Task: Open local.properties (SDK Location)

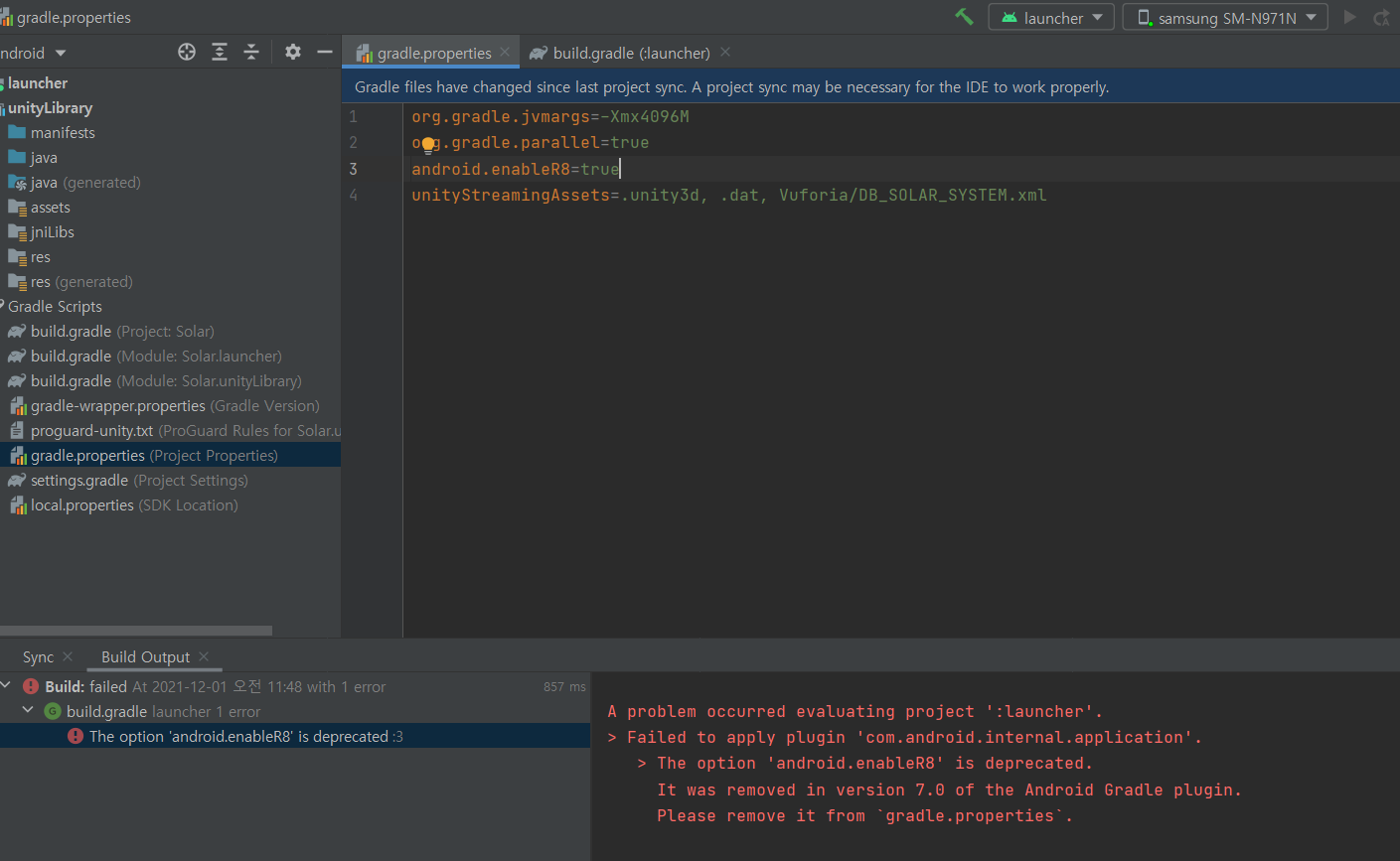Action: click(x=134, y=505)
